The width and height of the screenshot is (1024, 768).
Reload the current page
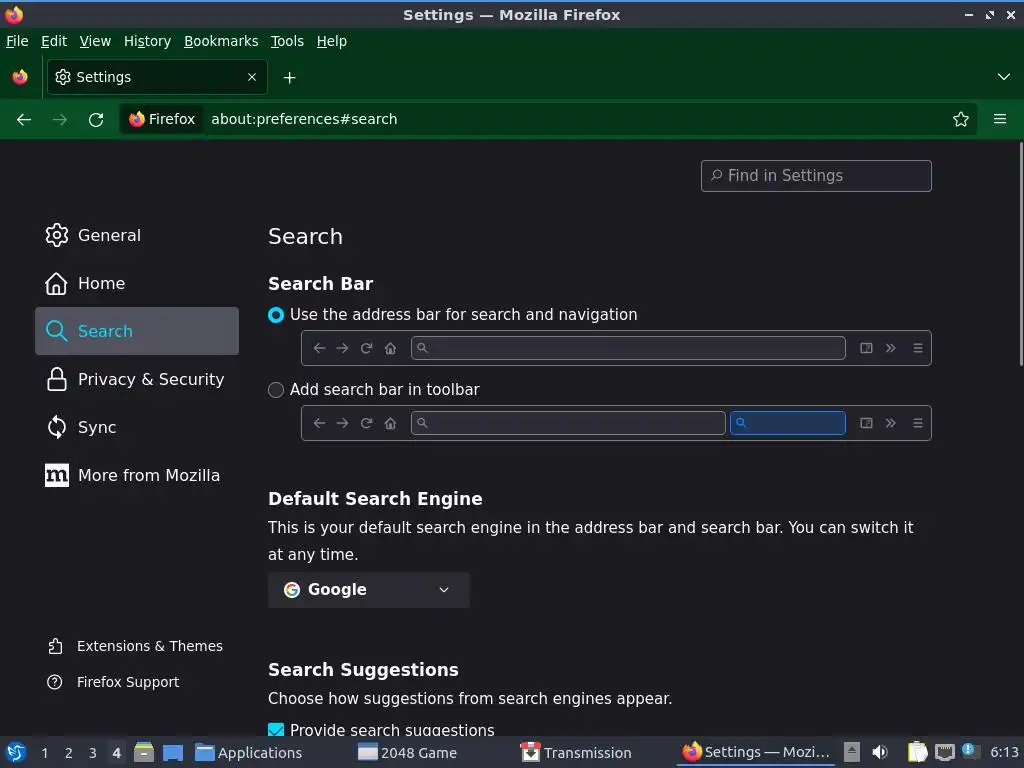[96, 120]
